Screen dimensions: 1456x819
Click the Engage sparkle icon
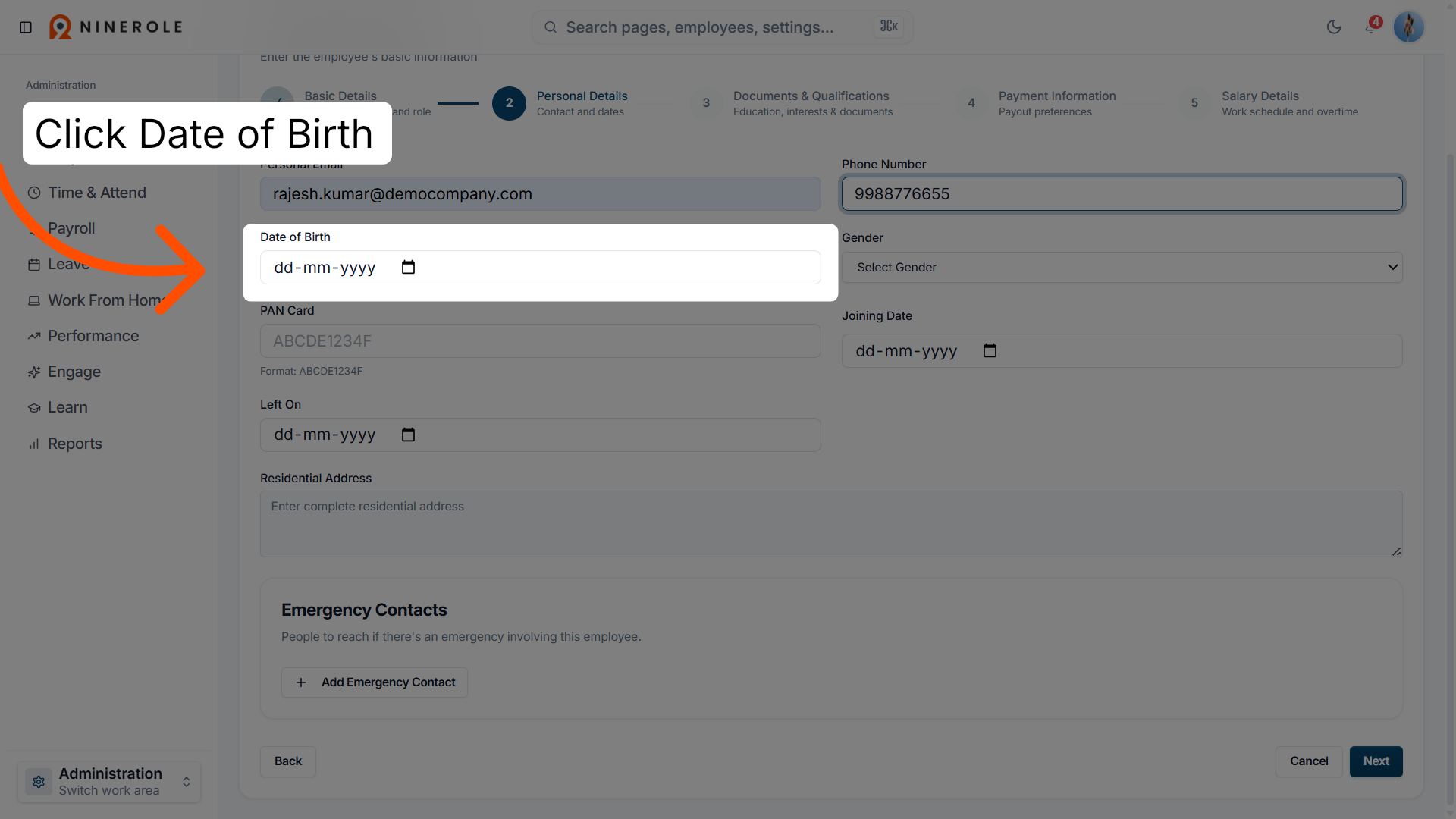pyautogui.click(x=34, y=372)
